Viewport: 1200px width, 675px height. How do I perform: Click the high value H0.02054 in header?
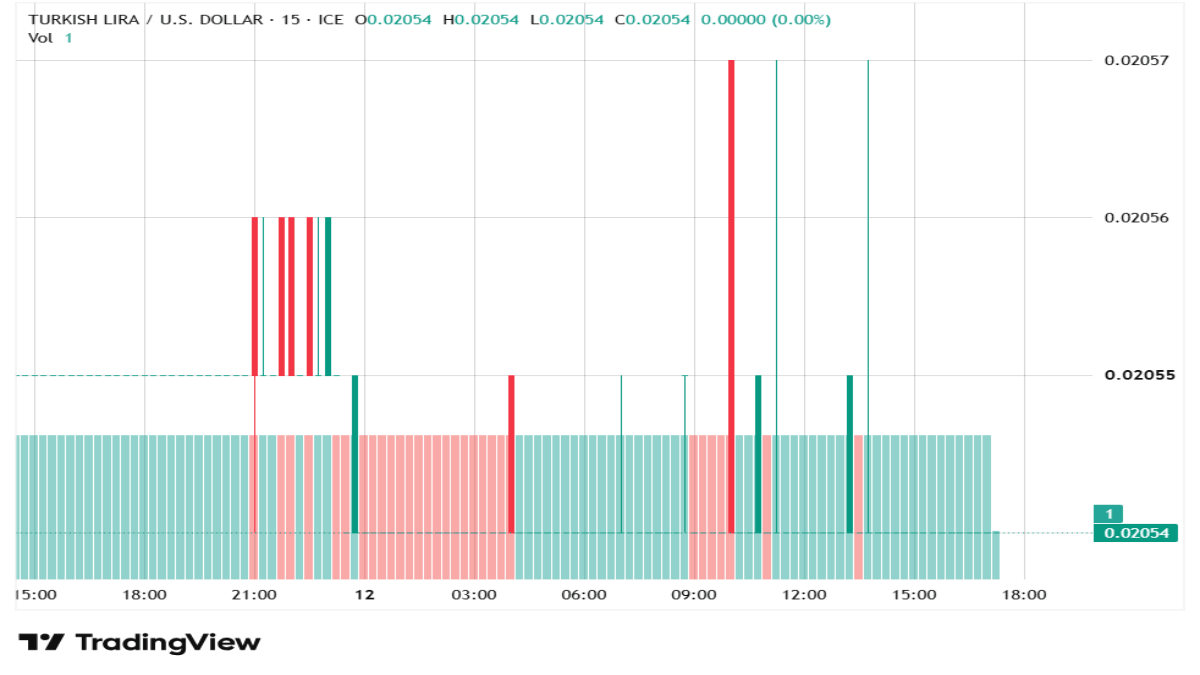tap(481, 20)
